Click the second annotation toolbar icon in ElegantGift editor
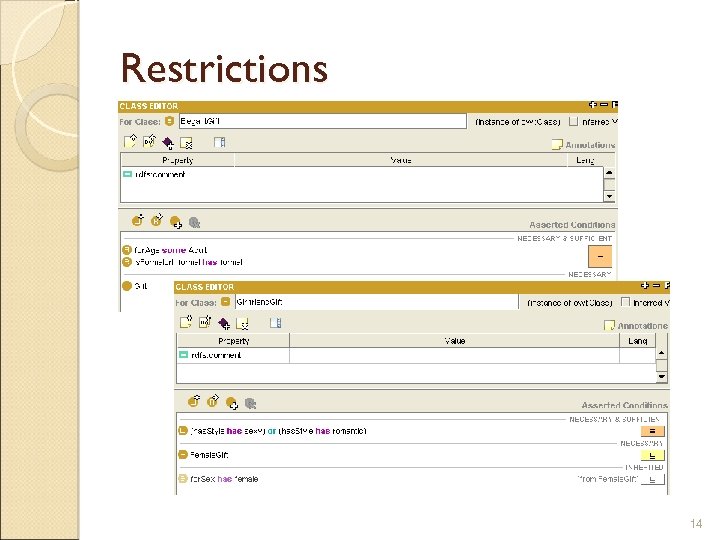720x540 pixels. pyautogui.click(x=150, y=141)
